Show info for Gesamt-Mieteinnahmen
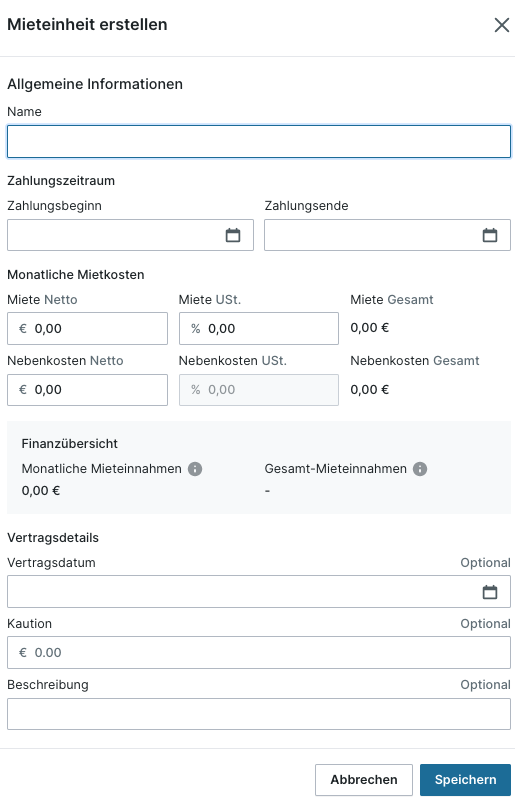The width and height of the screenshot is (515, 800). pos(420,469)
